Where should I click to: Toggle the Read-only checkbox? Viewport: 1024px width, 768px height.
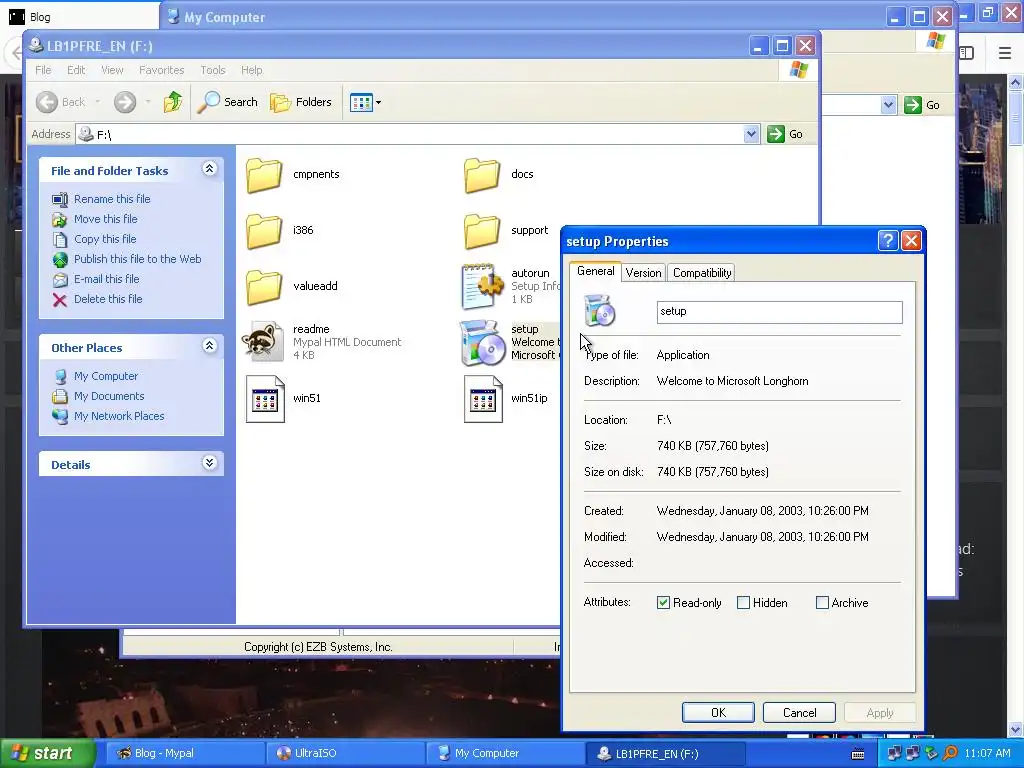click(x=664, y=603)
